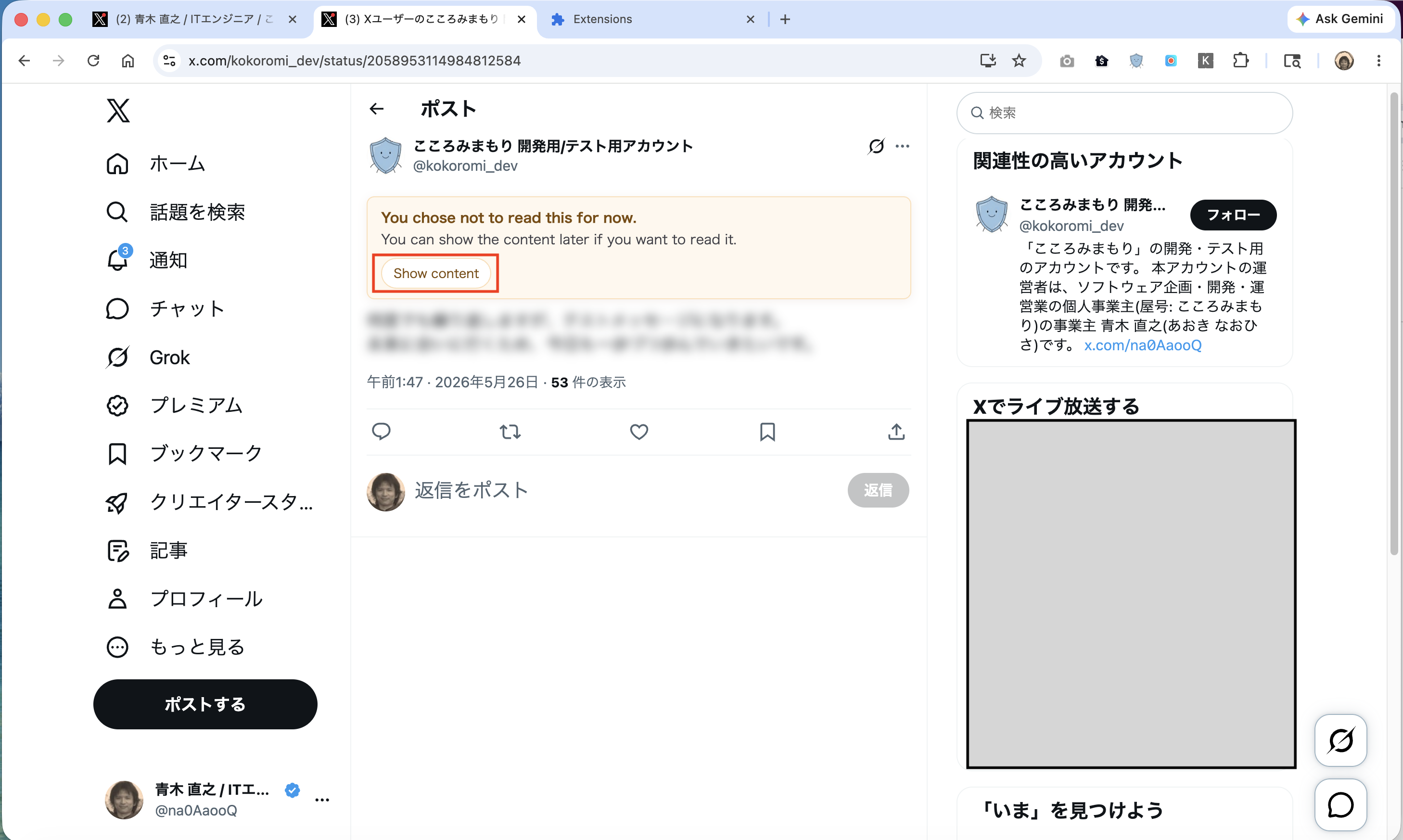Viewport: 1403px width, 840px height.
Task: Close the Extensions tab
Action: click(x=750, y=19)
